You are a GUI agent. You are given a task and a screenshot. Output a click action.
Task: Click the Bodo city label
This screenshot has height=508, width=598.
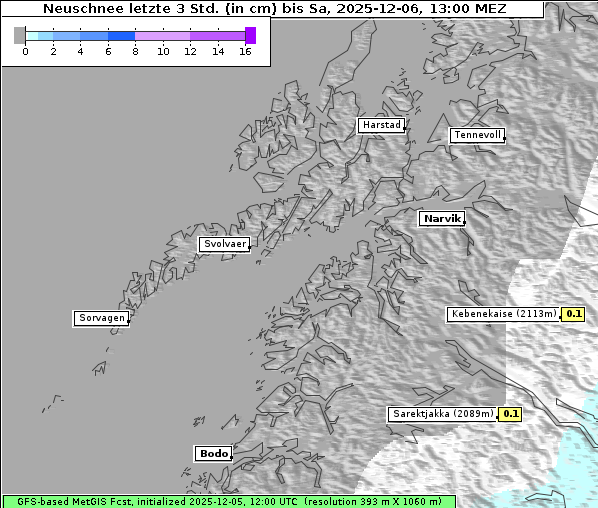[213, 454]
